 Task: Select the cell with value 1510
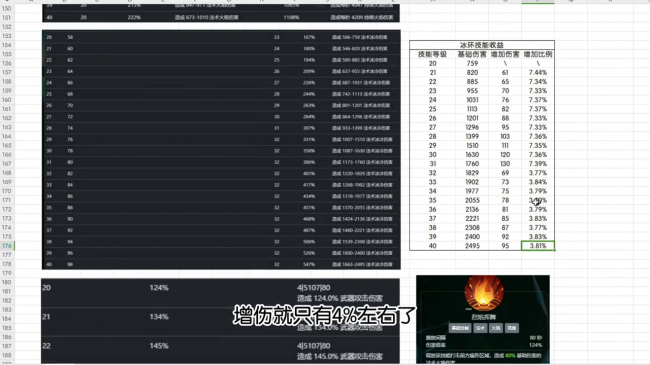[x=472, y=146]
